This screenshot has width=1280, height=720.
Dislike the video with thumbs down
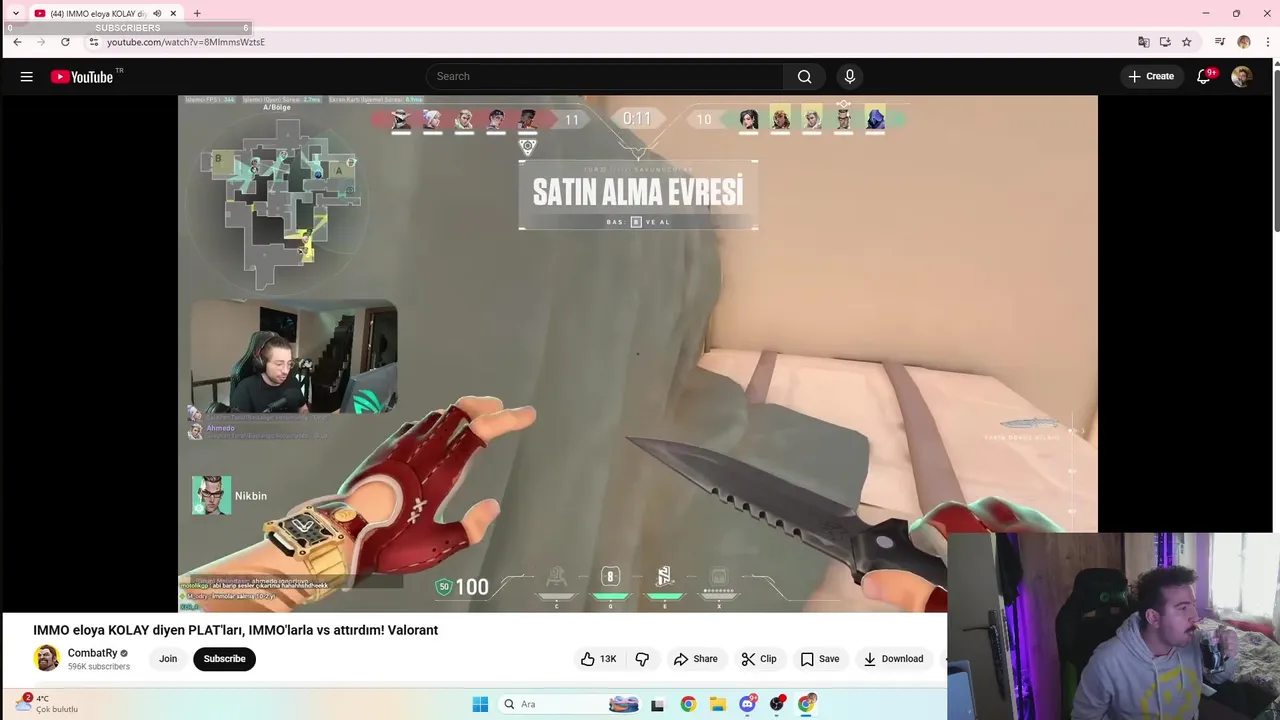point(642,659)
